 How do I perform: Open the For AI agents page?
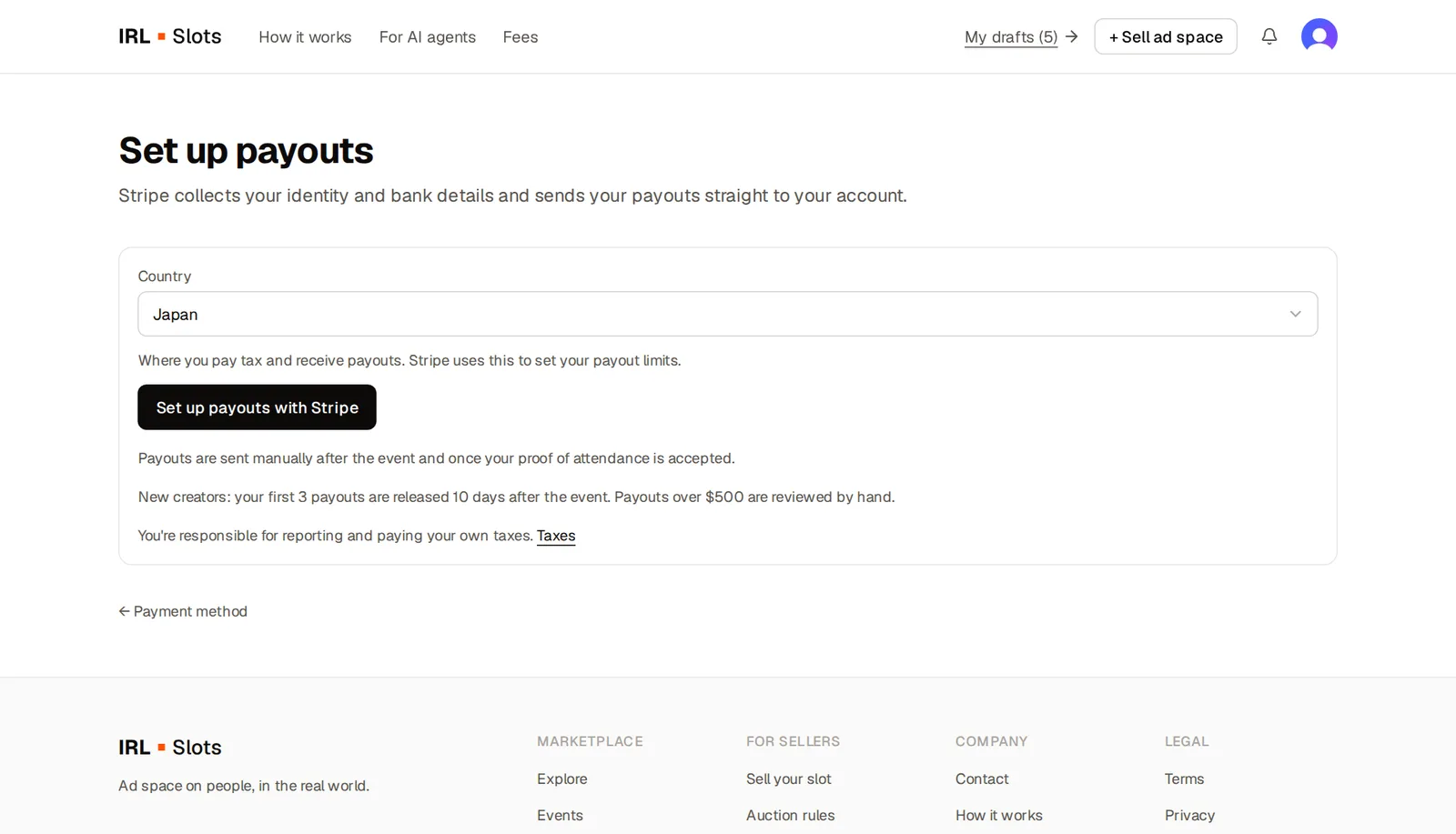click(x=428, y=37)
